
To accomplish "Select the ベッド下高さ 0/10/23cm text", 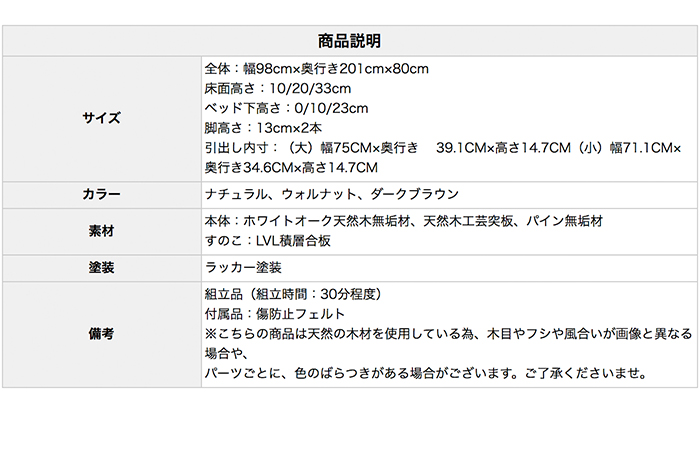I will pos(286,108).
